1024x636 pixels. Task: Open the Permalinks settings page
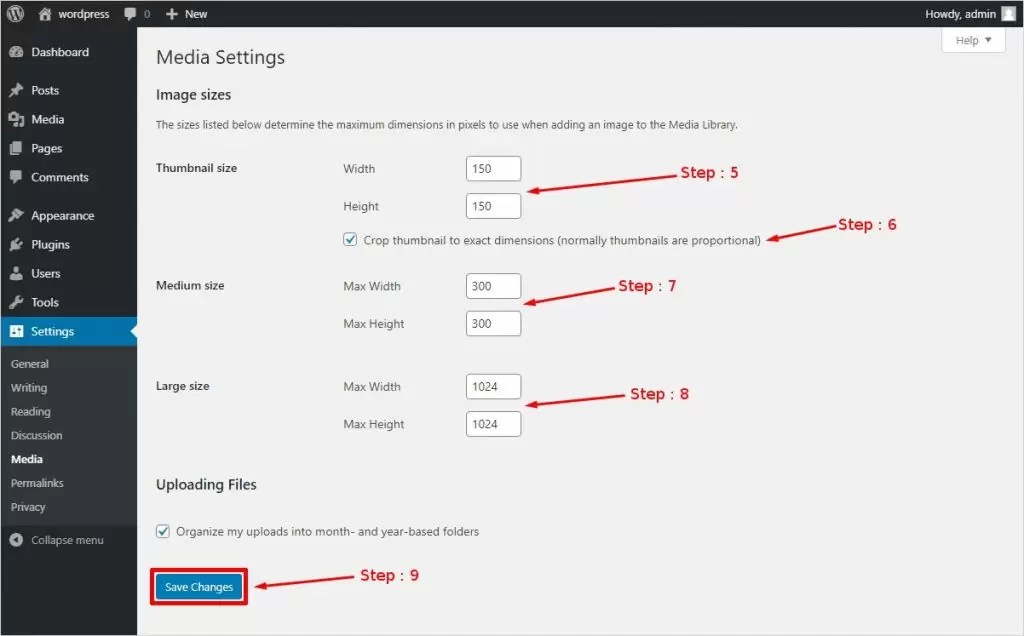click(x=37, y=483)
